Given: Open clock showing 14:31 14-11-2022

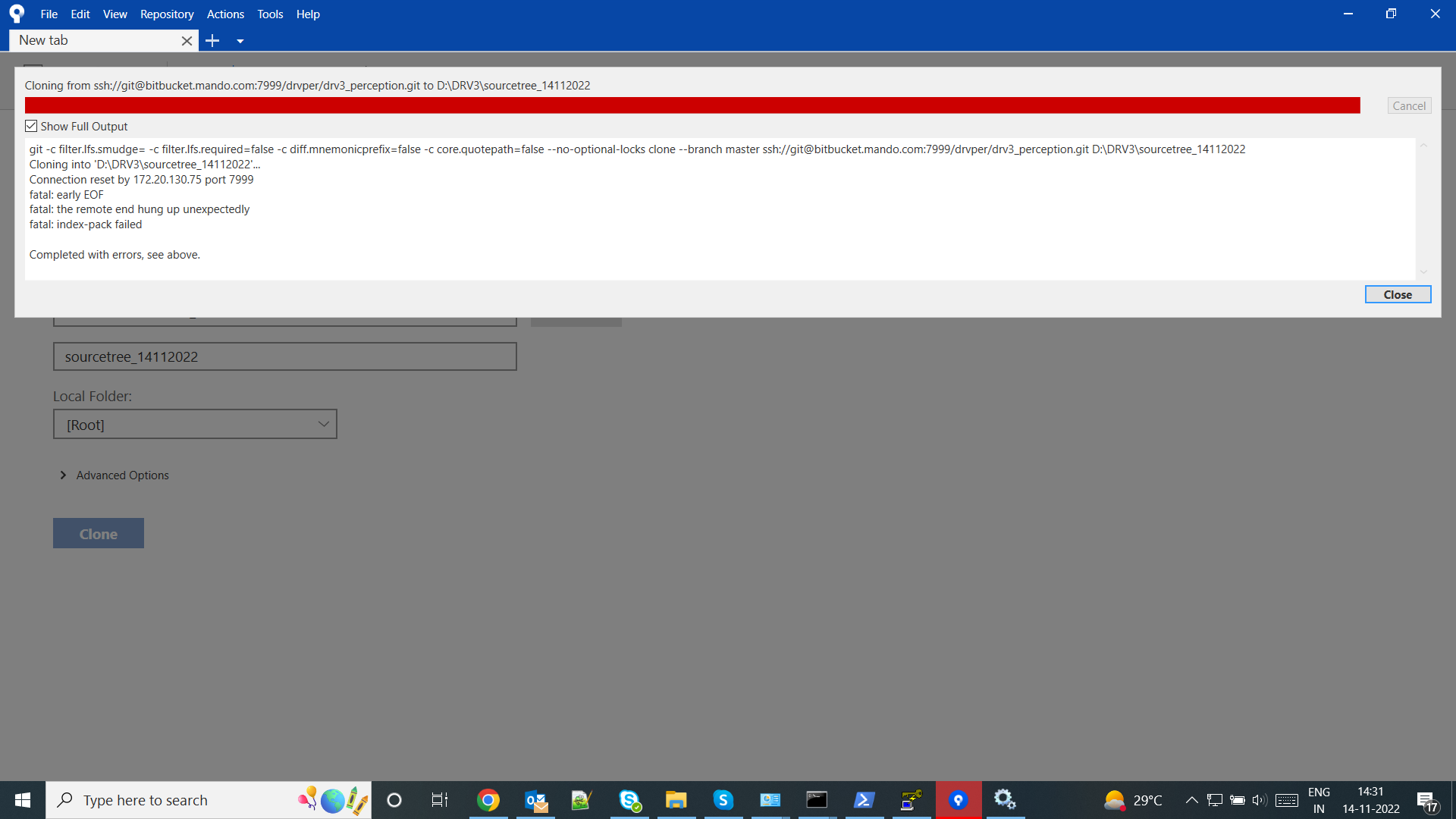Looking at the screenshot, I should (1371, 800).
